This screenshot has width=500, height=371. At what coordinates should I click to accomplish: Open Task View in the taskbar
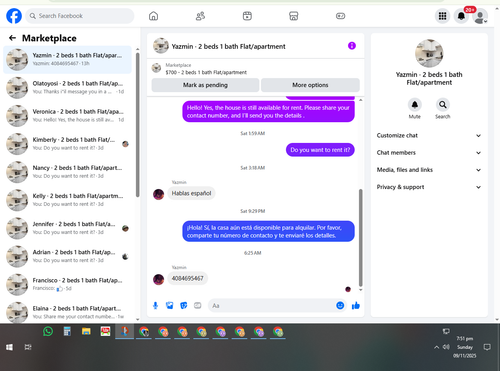tap(28, 347)
